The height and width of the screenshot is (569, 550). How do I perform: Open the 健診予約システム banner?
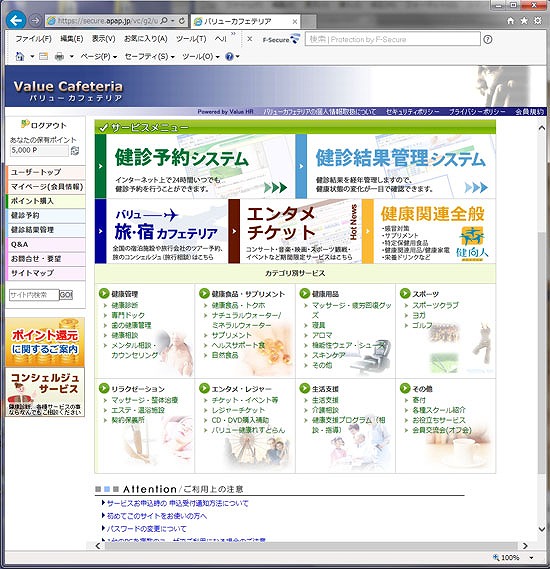coord(195,166)
